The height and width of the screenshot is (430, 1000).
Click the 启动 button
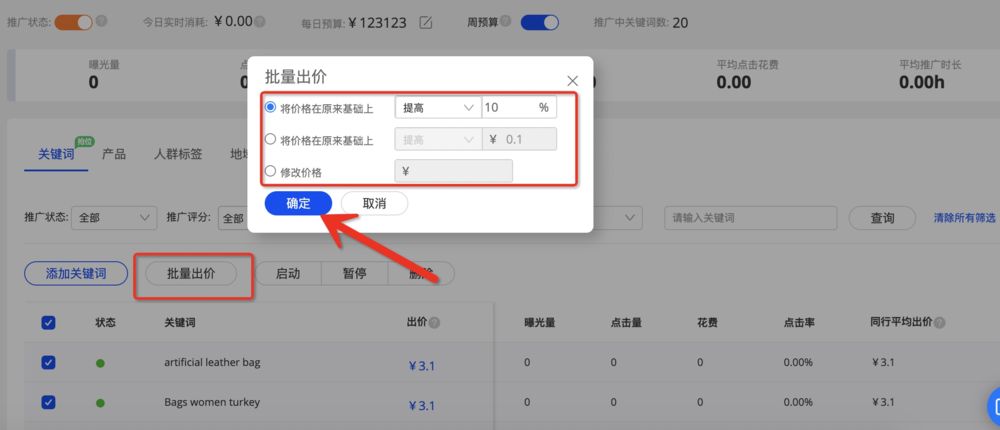(288, 274)
